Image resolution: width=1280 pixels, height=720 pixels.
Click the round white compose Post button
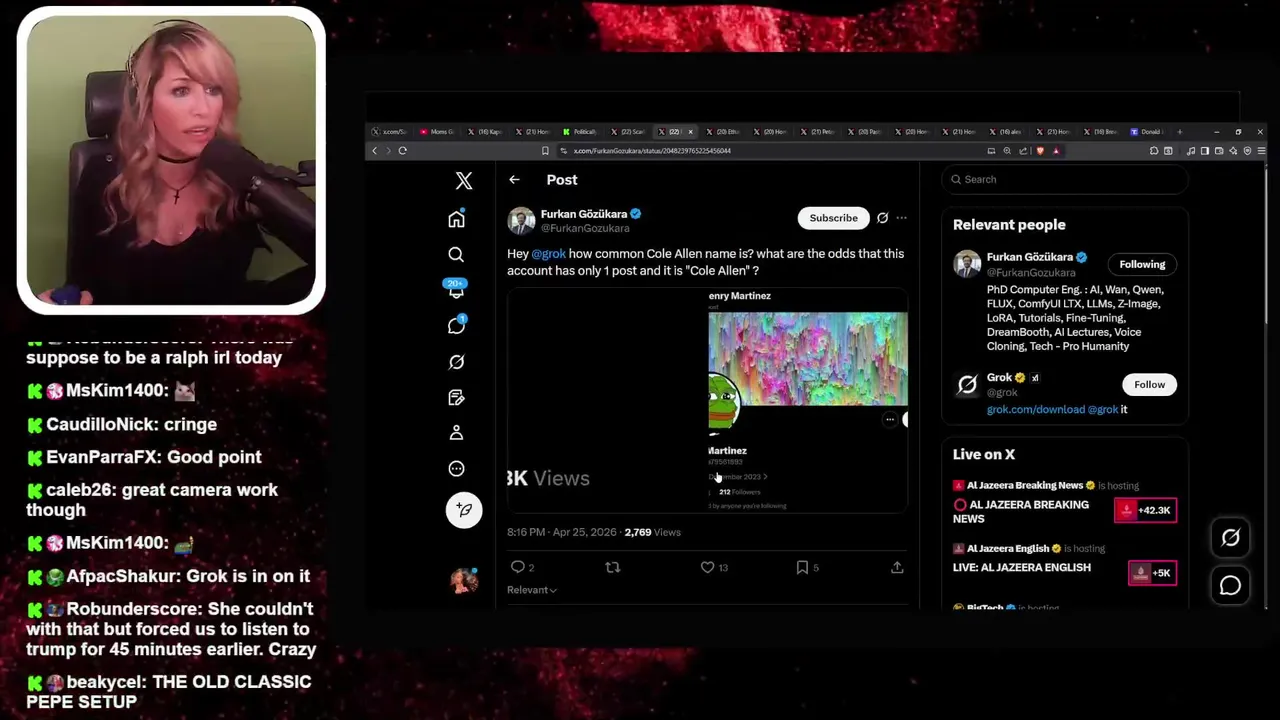[x=464, y=510]
